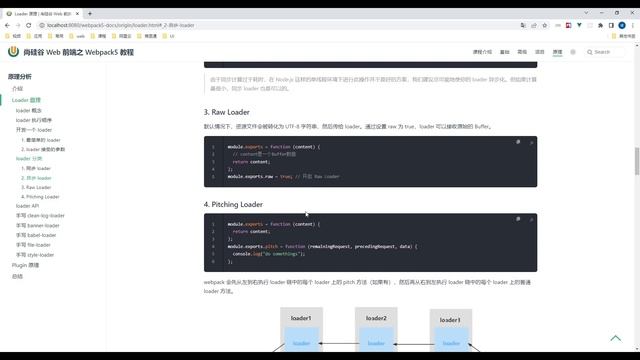Toggle the browser side panel icon

point(611,25)
